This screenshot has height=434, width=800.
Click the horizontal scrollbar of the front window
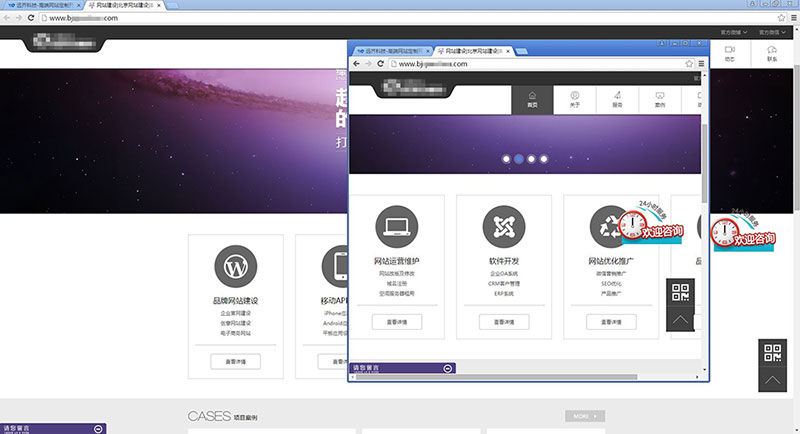495,377
